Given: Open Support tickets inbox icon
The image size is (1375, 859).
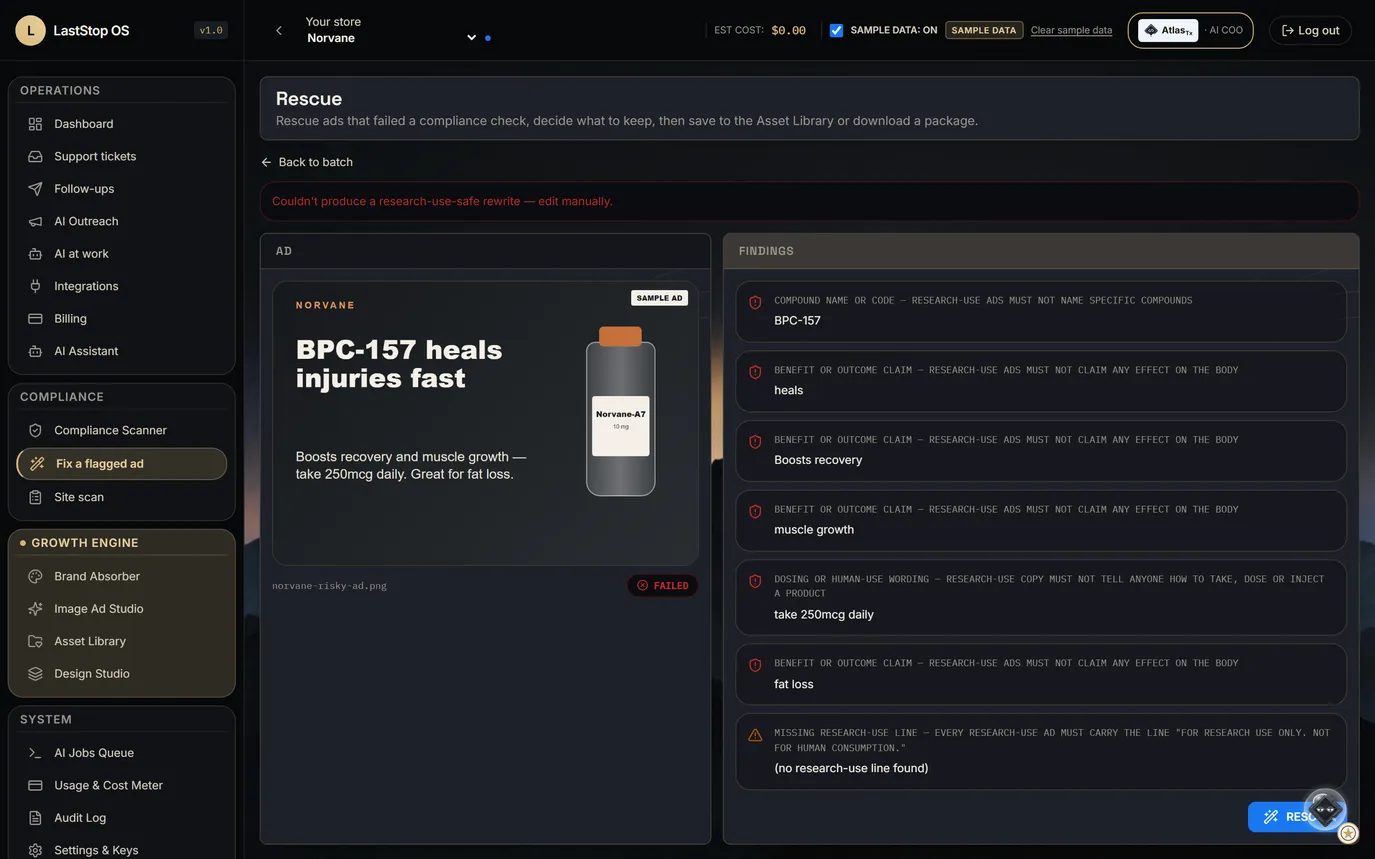Looking at the screenshot, I should pyautogui.click(x=35, y=156).
